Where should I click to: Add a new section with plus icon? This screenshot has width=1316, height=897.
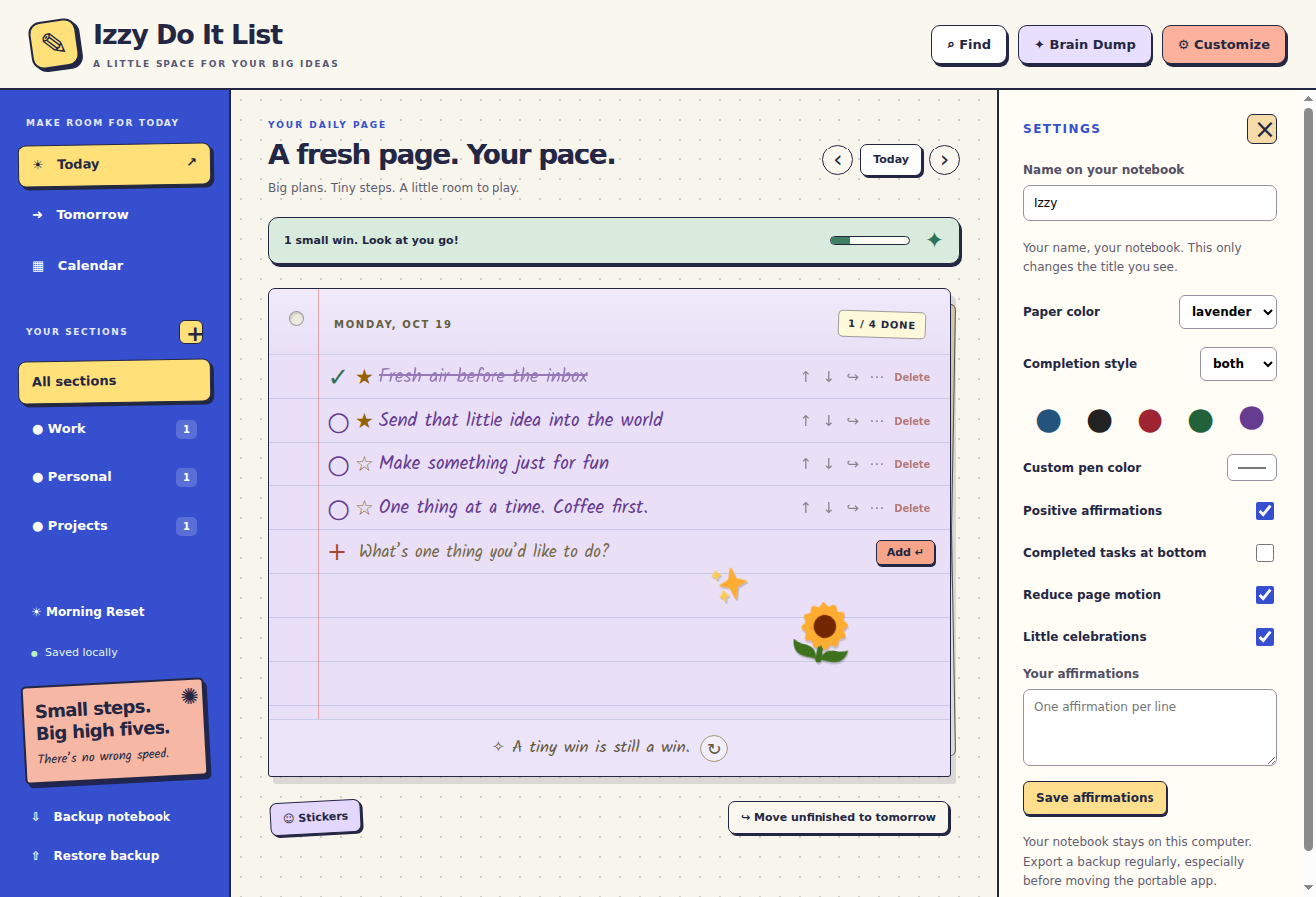click(x=192, y=332)
